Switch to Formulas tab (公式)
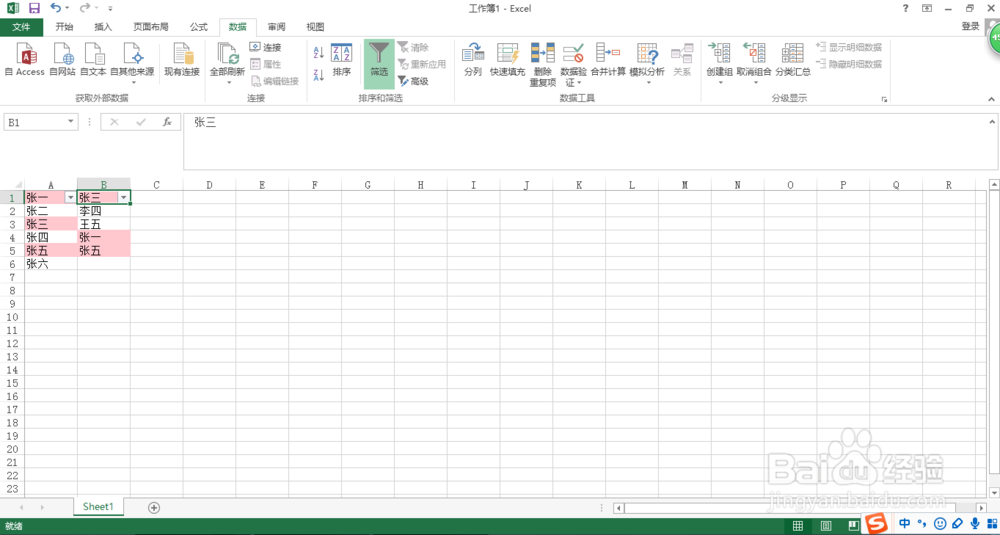The height and width of the screenshot is (535, 1000). (199, 27)
